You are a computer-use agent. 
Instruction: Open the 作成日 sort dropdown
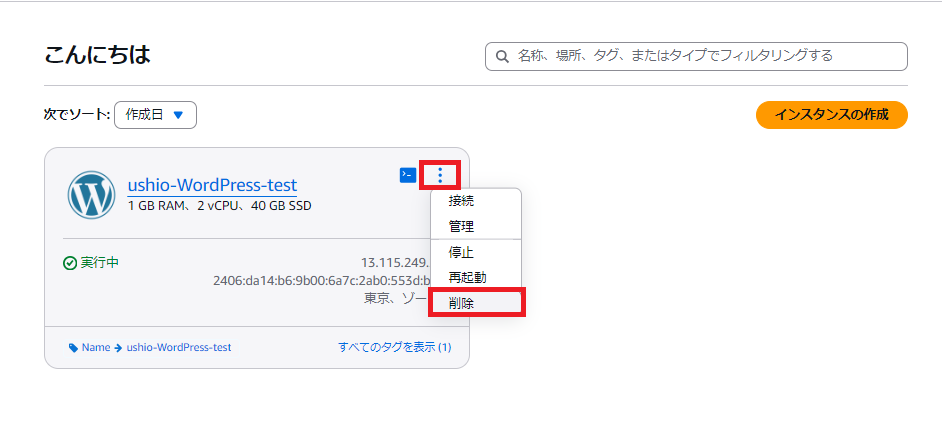(x=156, y=115)
